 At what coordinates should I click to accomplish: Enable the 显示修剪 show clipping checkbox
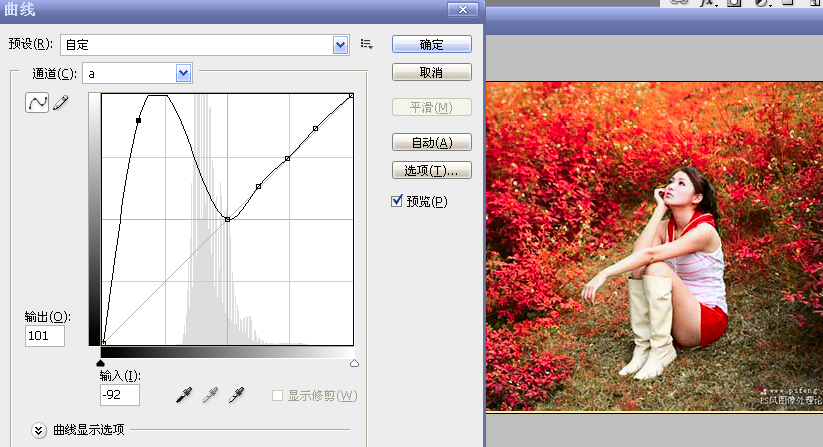coord(277,395)
